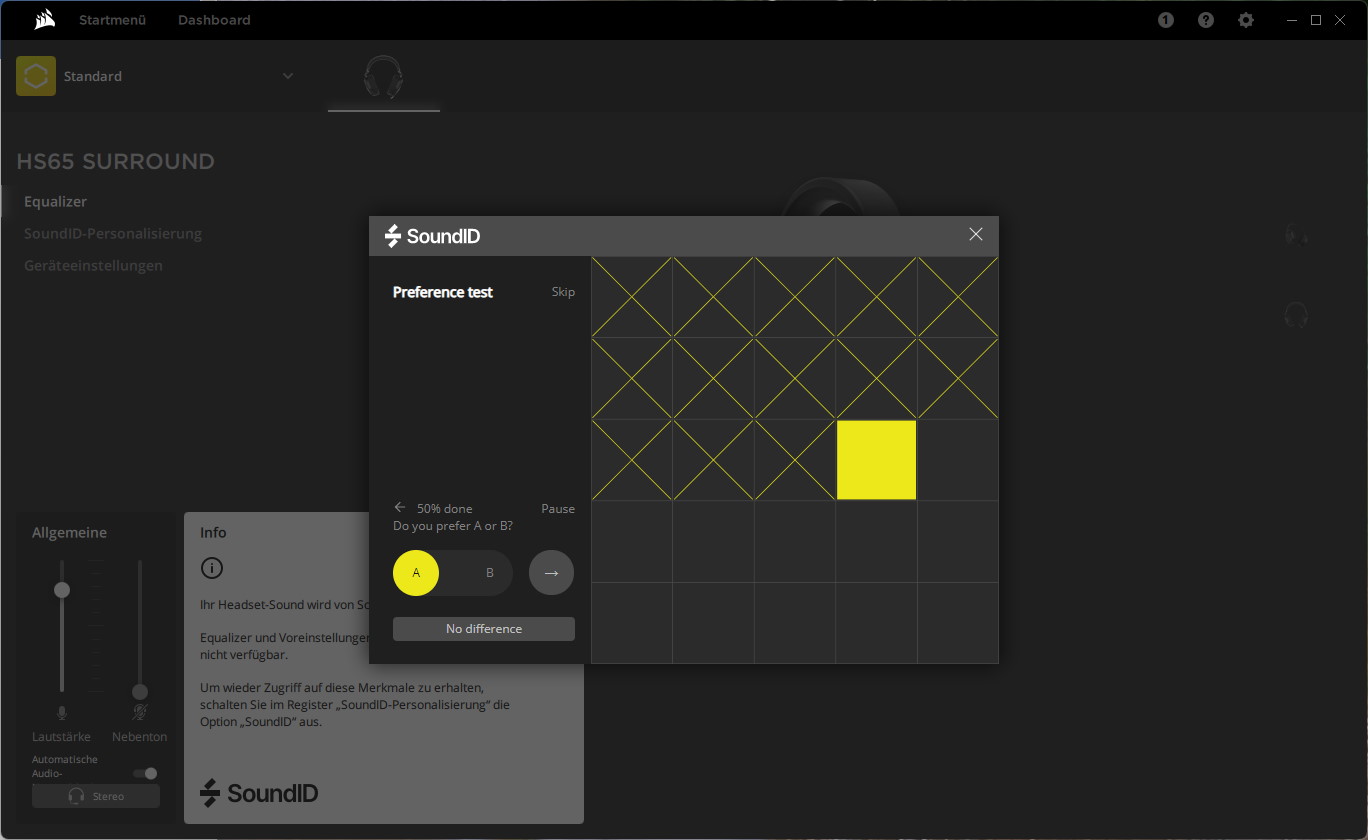Select the yellow active test square
Viewport: 1368px width, 840px height.
[876, 460]
